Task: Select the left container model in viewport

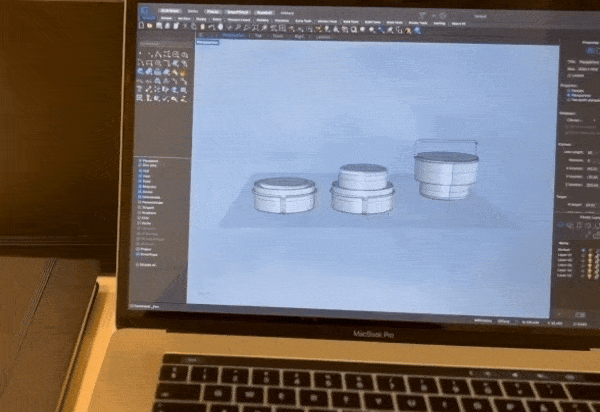Action: 284,195
